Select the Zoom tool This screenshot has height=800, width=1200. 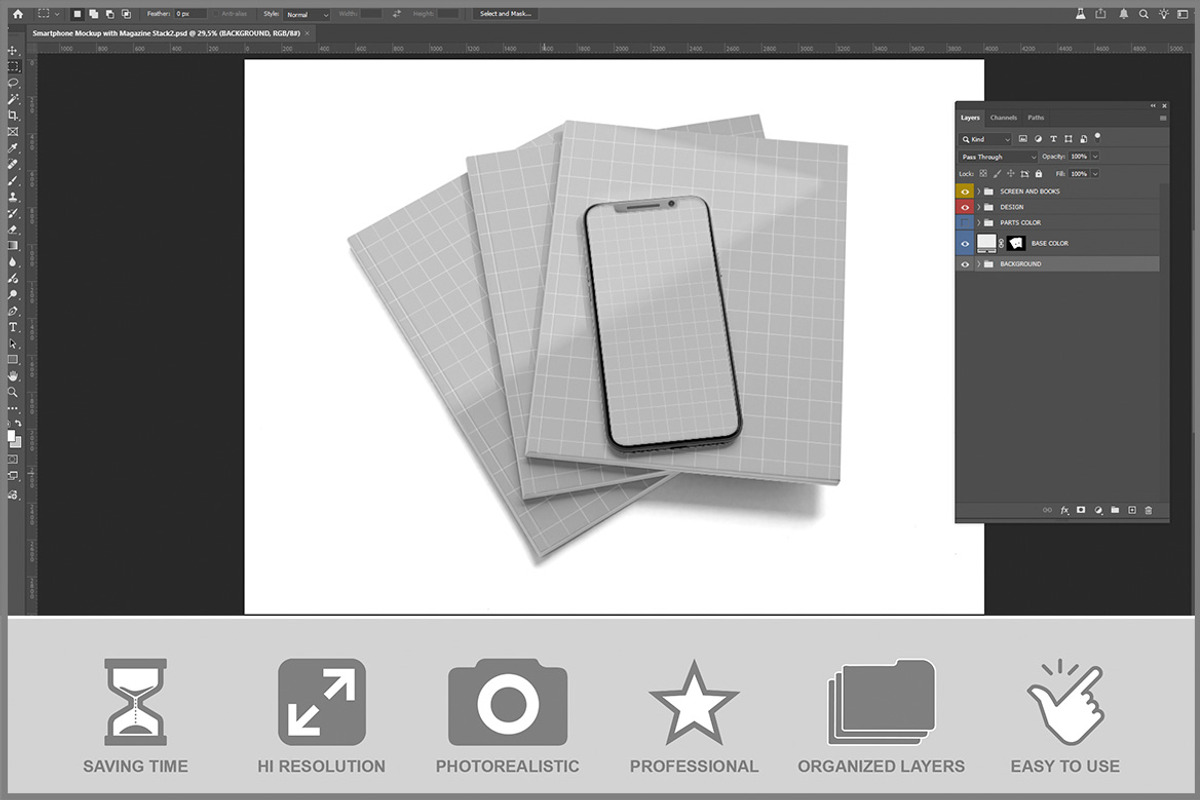tap(13, 392)
